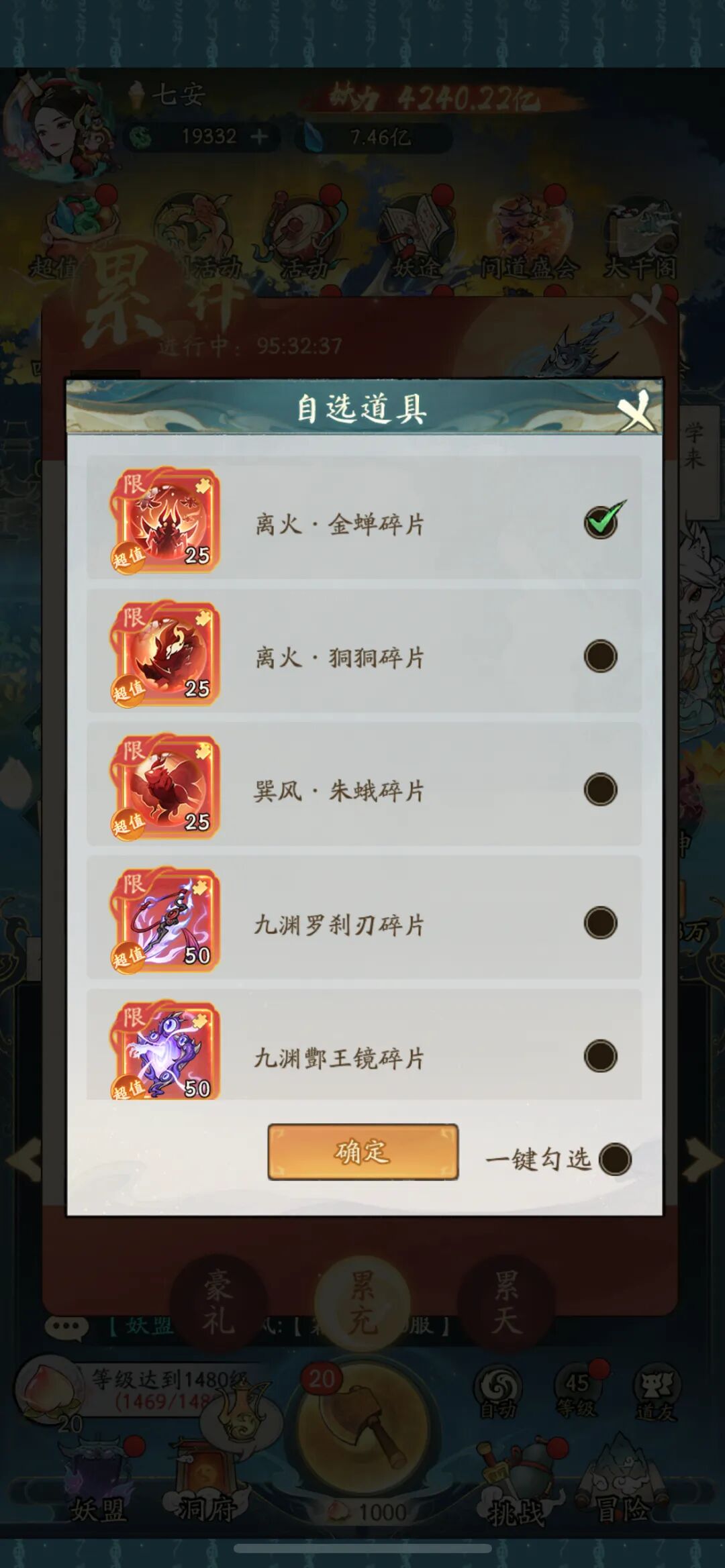Uncheck the 离火·金蝉碎片 green checkmark
Screen dimensions: 725x1568
point(603,521)
